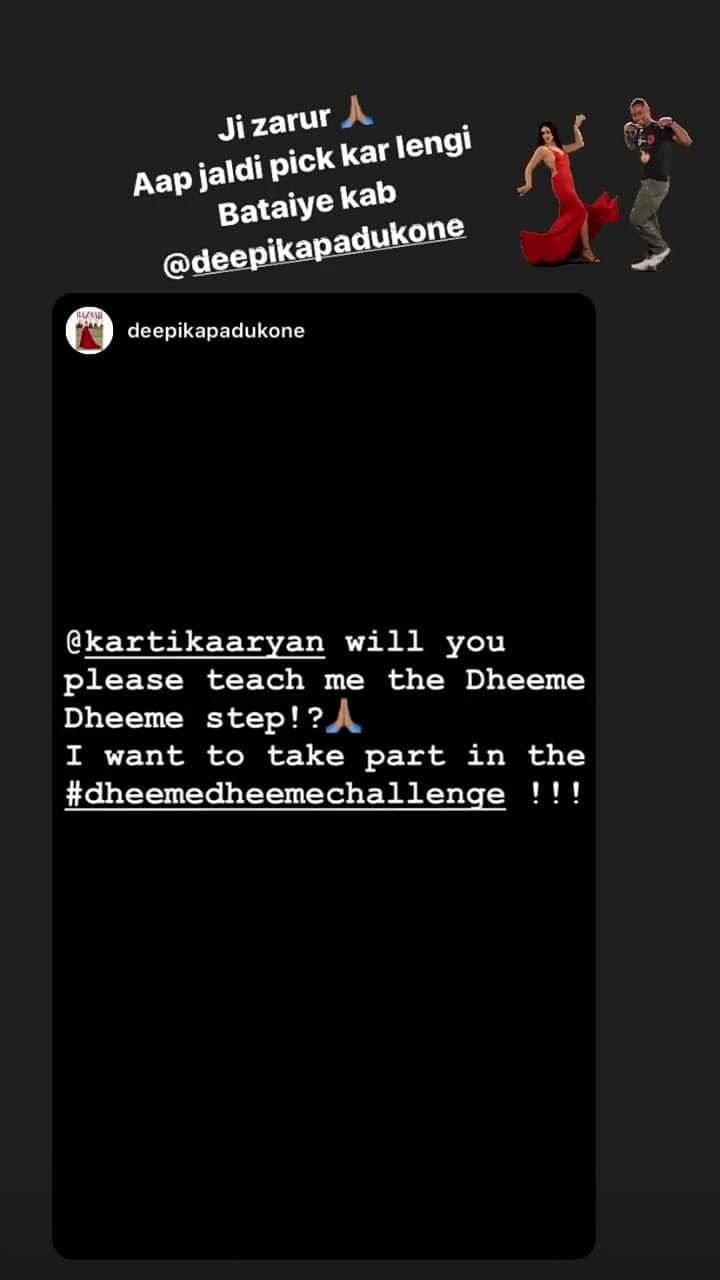Open the #dheemedheemechallenge hashtag
This screenshot has height=1280, width=720.
coord(285,795)
